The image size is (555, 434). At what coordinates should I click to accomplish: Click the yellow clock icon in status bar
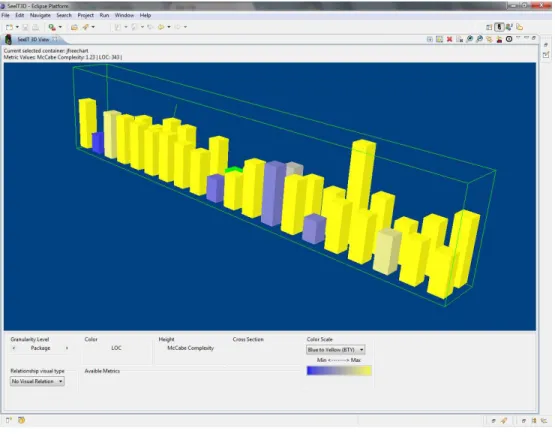(x=22, y=421)
